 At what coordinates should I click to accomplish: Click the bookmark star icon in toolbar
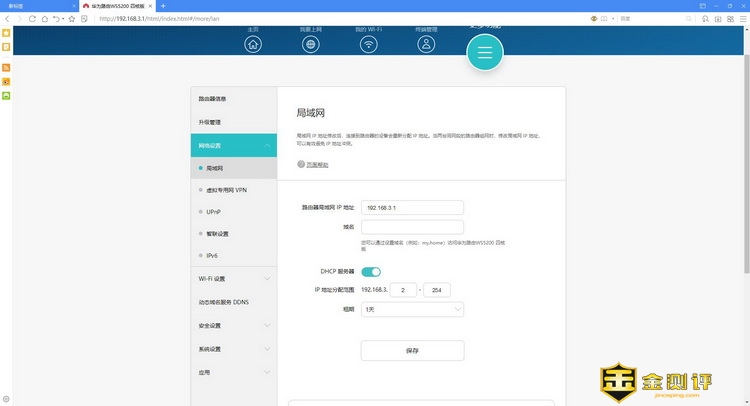coord(71,19)
